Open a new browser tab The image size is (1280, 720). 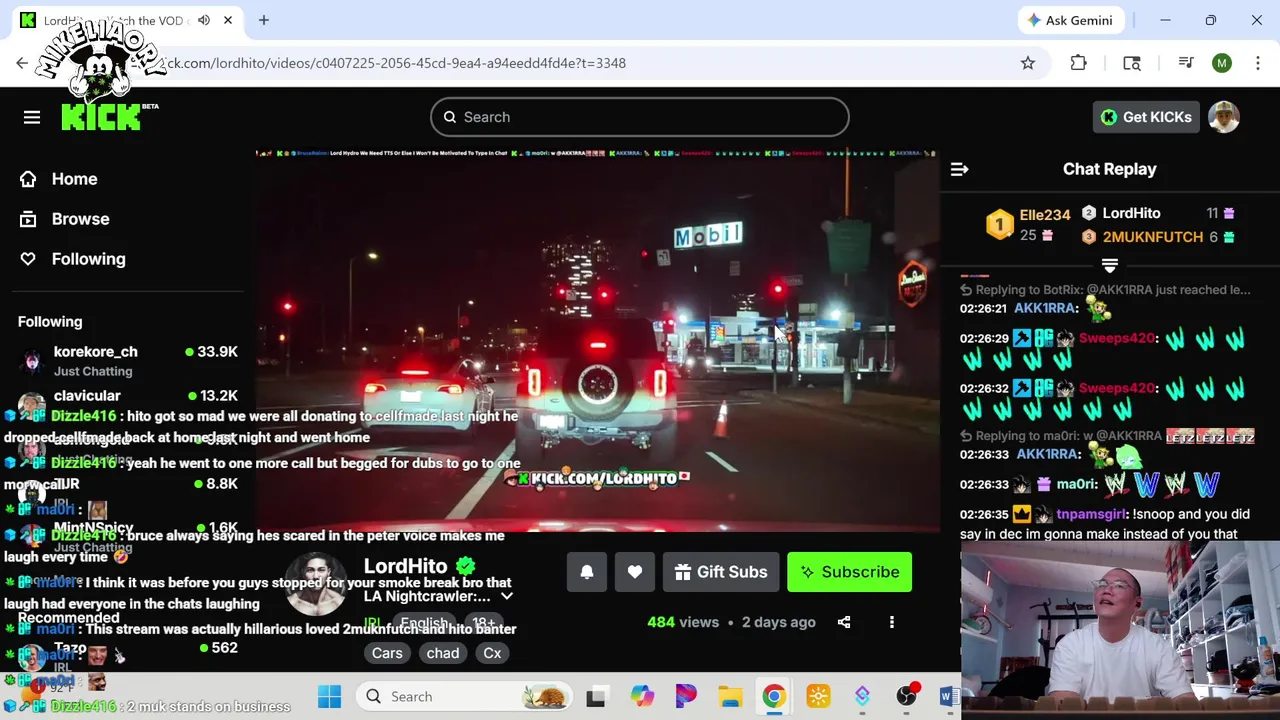click(x=264, y=20)
